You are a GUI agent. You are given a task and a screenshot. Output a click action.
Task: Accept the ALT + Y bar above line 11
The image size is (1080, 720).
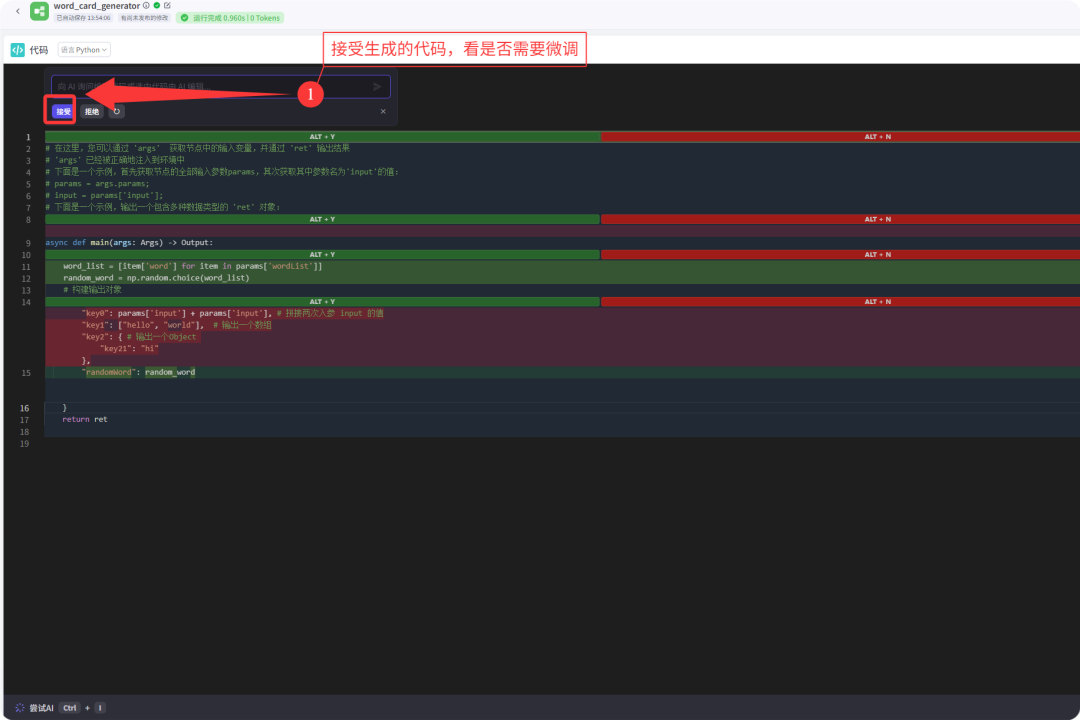coord(322,255)
